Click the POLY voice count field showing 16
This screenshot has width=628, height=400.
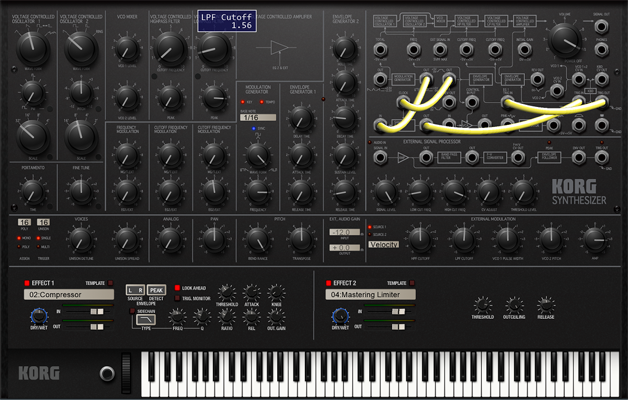(x=24, y=222)
